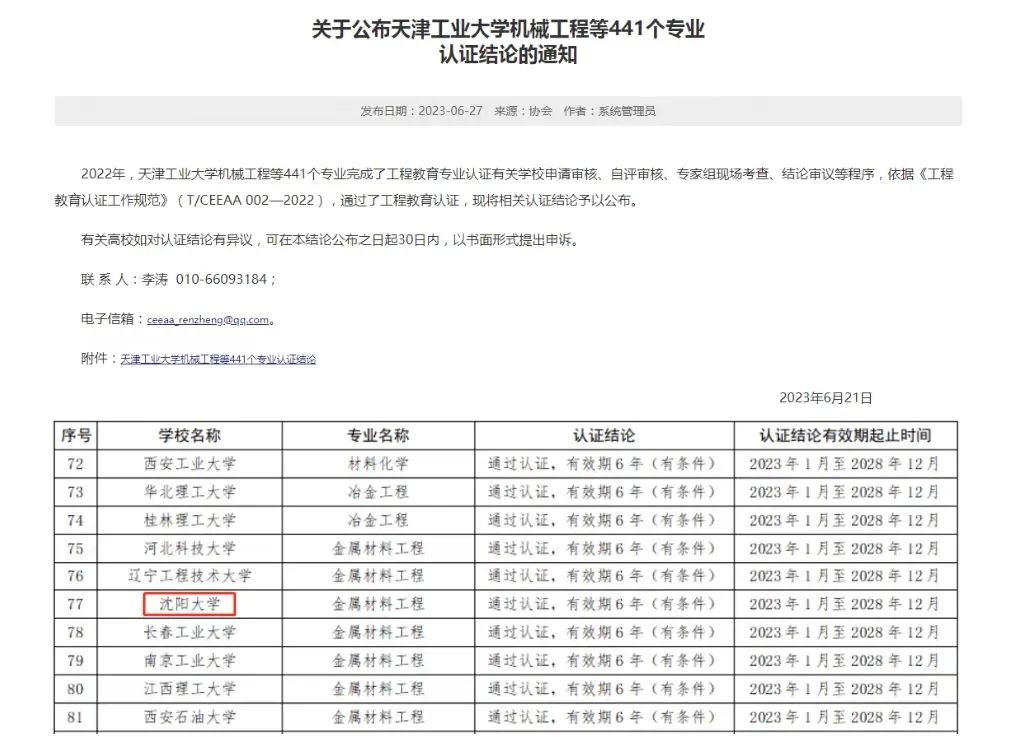Click serial number 72 in the table

click(76, 464)
